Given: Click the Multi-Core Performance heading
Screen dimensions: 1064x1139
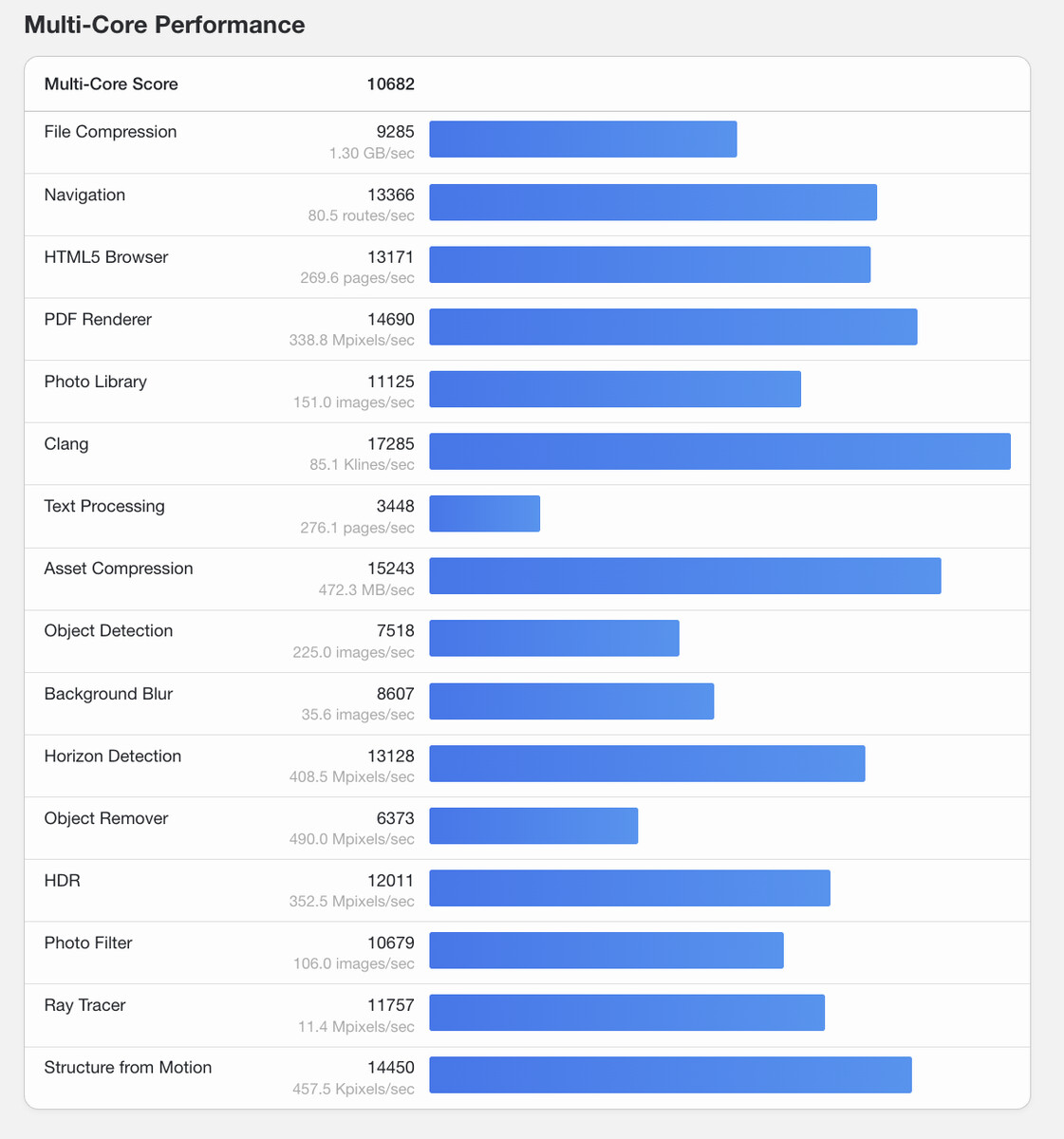Looking at the screenshot, I should [x=164, y=25].
